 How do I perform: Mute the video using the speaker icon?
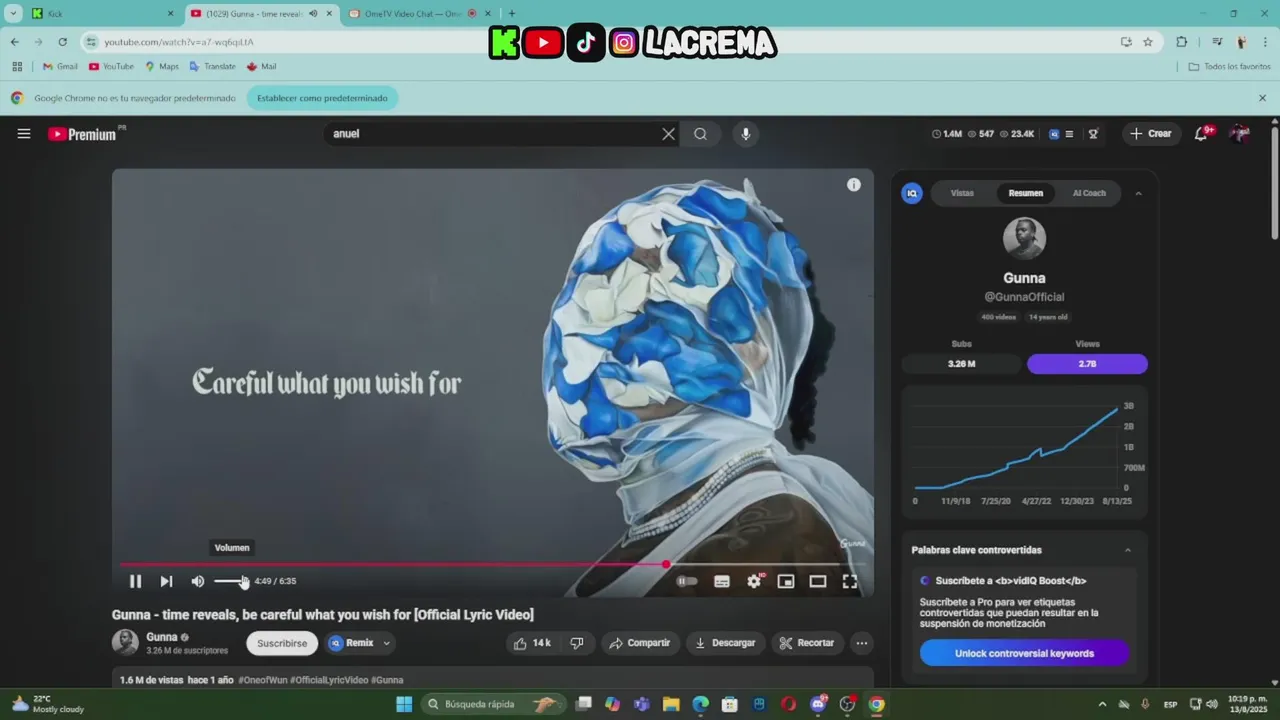pos(198,581)
